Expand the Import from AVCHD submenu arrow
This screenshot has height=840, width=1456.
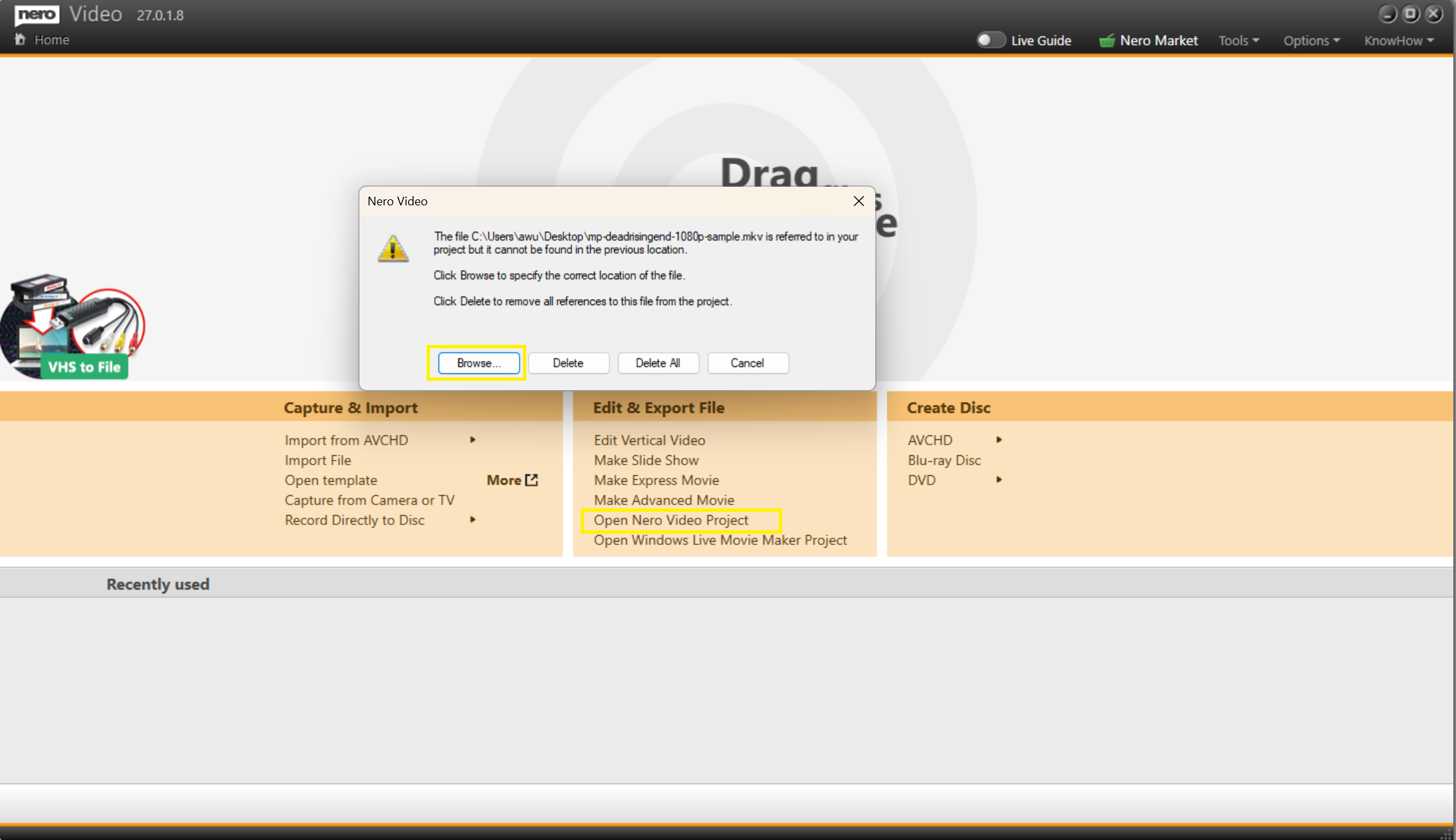pos(472,440)
